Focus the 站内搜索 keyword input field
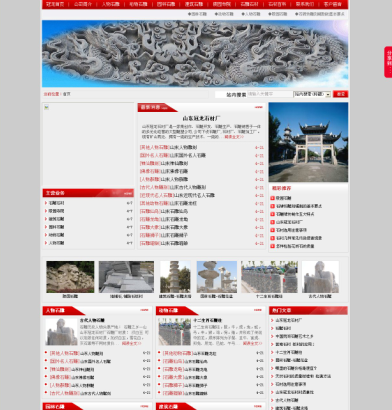This screenshot has width=392, height=410. click(270, 94)
